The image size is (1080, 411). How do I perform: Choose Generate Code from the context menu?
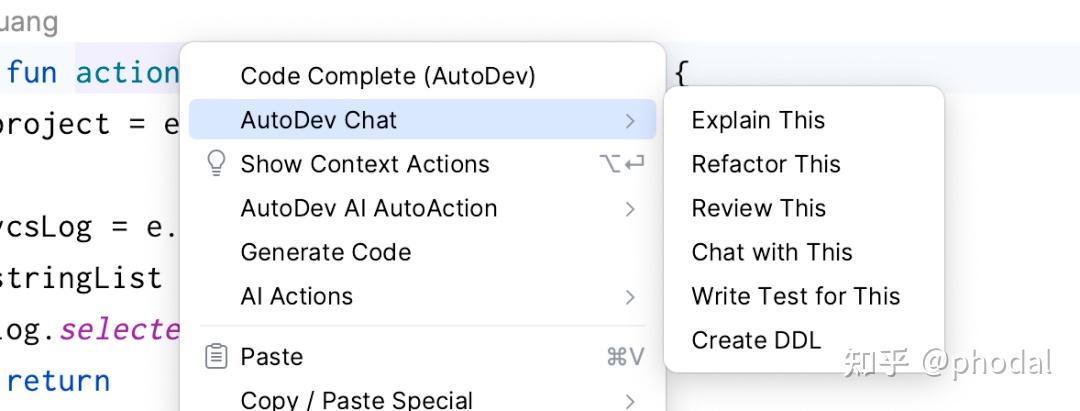point(422,252)
